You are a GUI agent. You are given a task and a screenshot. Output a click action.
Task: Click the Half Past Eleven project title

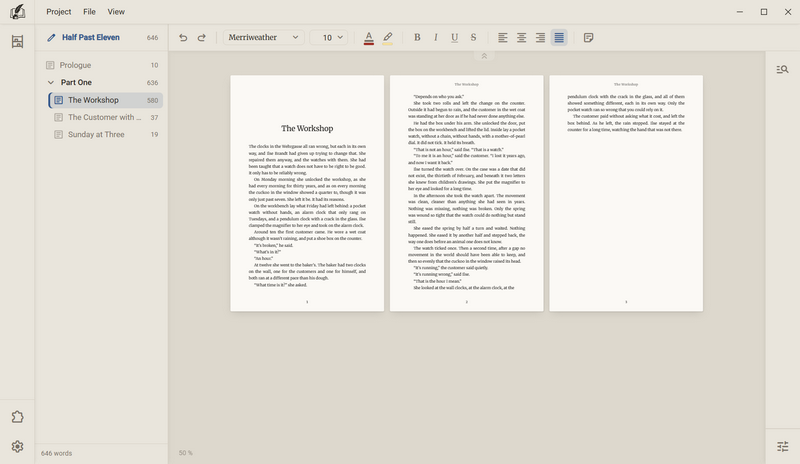coord(91,37)
